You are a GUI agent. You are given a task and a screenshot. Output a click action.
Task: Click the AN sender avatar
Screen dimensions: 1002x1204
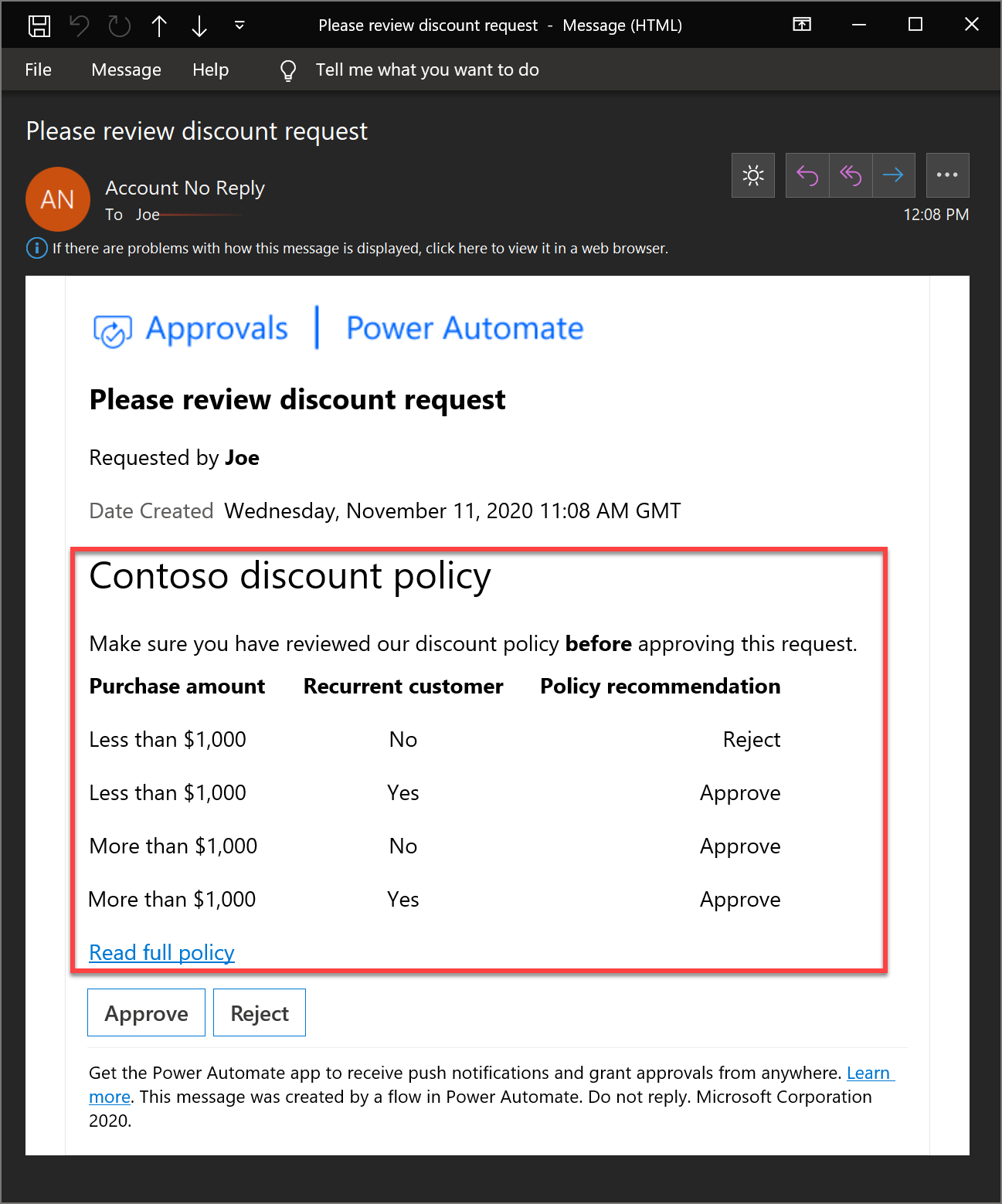tap(58, 199)
